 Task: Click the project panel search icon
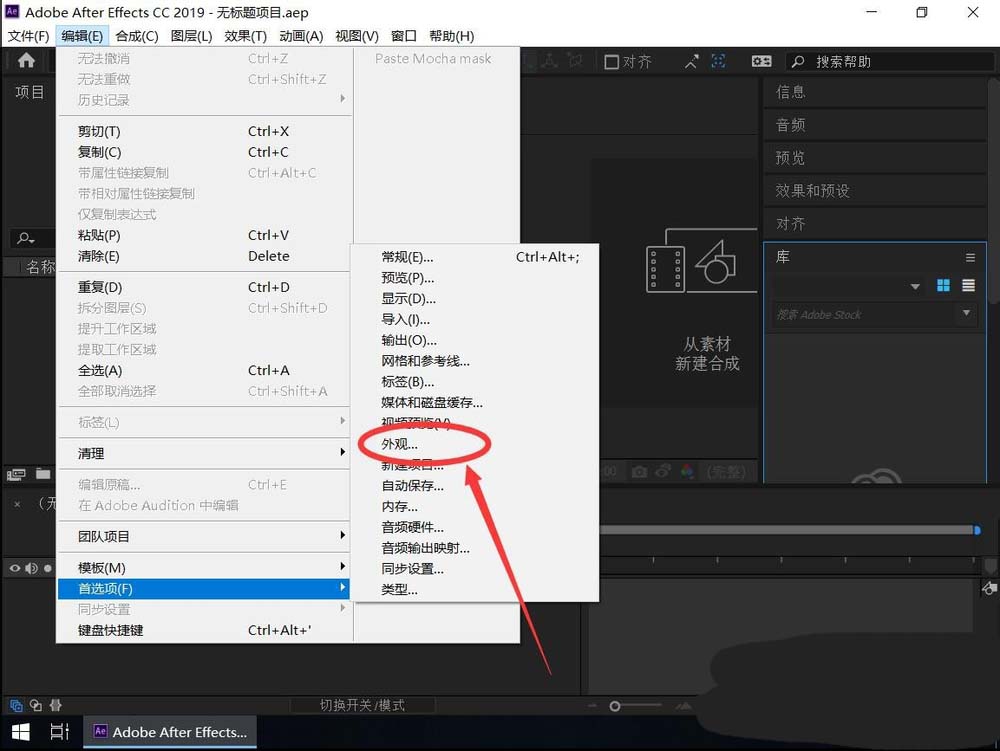tap(26, 238)
